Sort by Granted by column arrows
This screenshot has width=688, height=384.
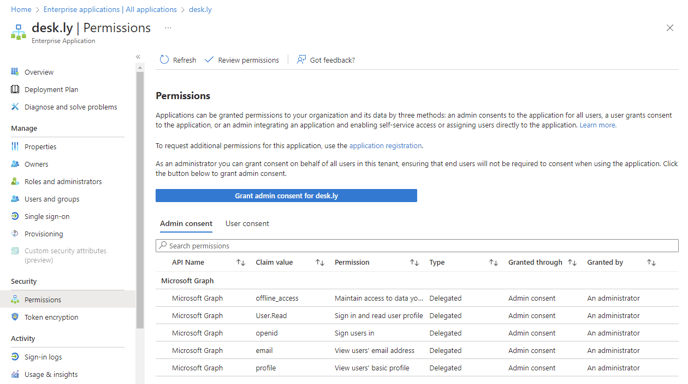coord(651,262)
